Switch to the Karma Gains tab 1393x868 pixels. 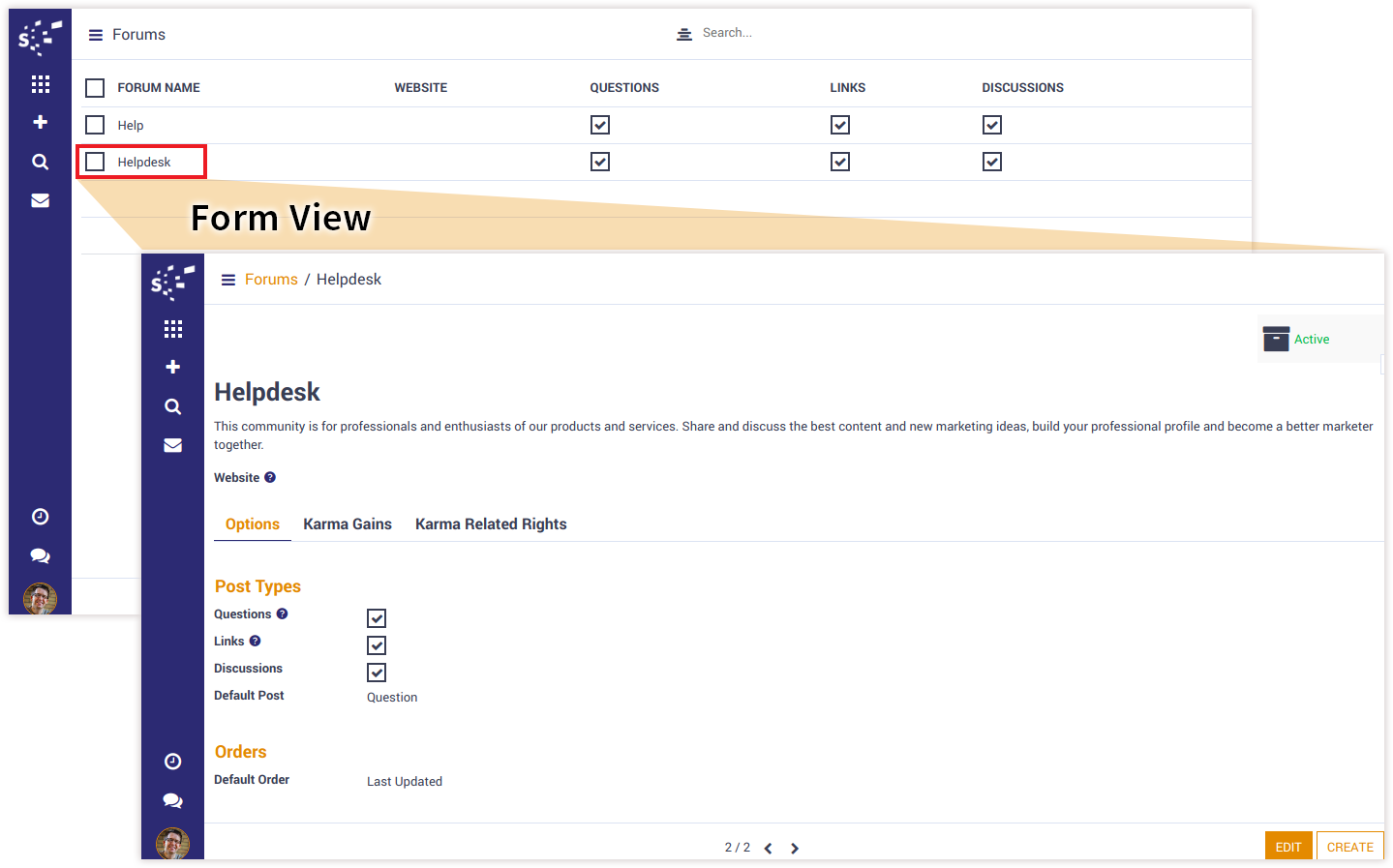[x=348, y=524]
